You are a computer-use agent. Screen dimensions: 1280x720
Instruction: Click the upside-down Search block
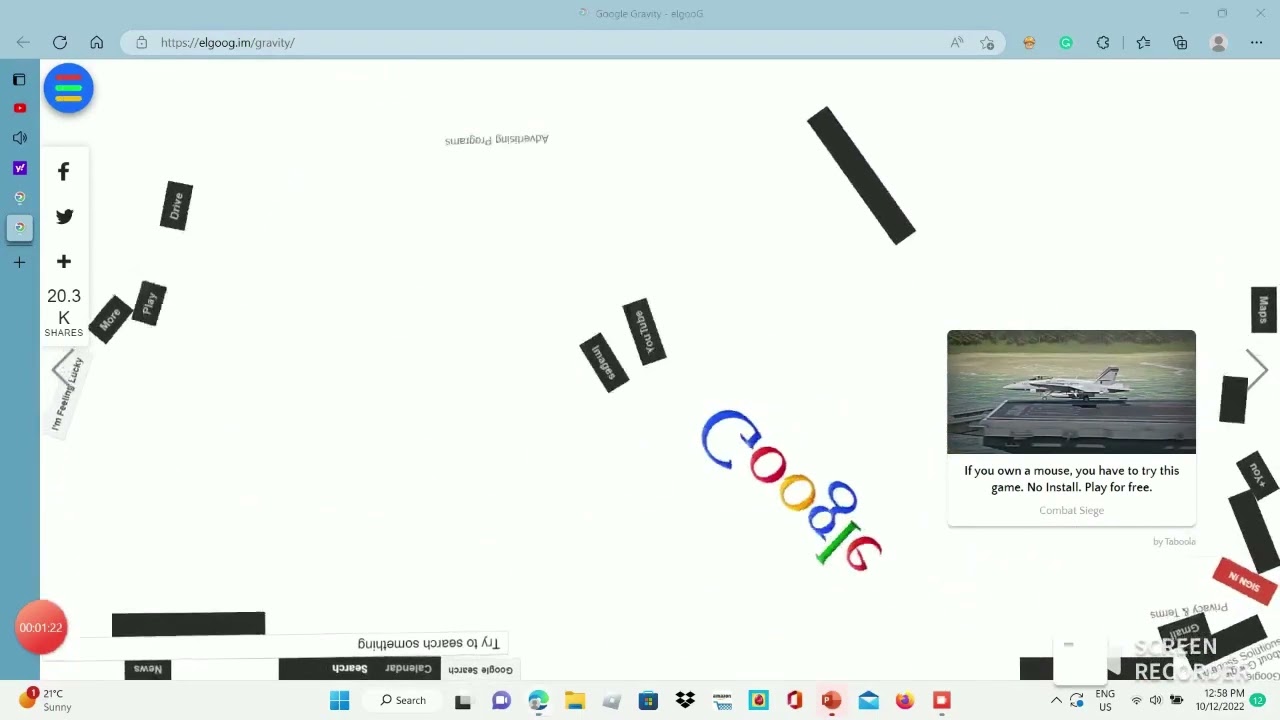tap(349, 669)
